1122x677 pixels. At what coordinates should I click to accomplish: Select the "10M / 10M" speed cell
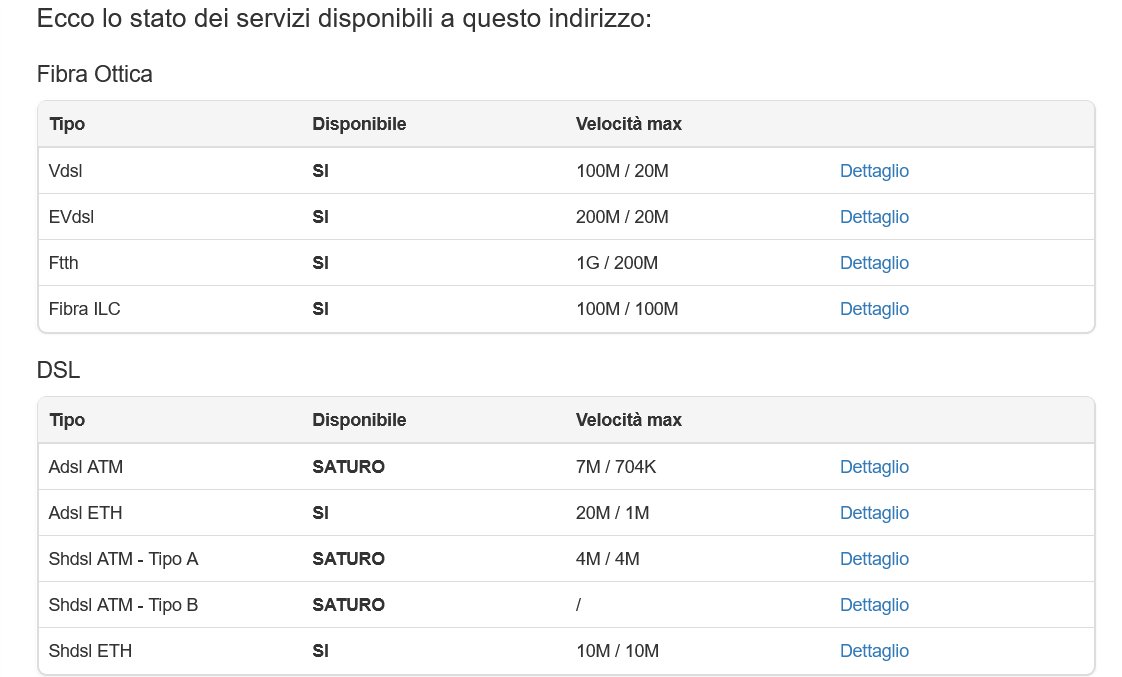click(617, 651)
